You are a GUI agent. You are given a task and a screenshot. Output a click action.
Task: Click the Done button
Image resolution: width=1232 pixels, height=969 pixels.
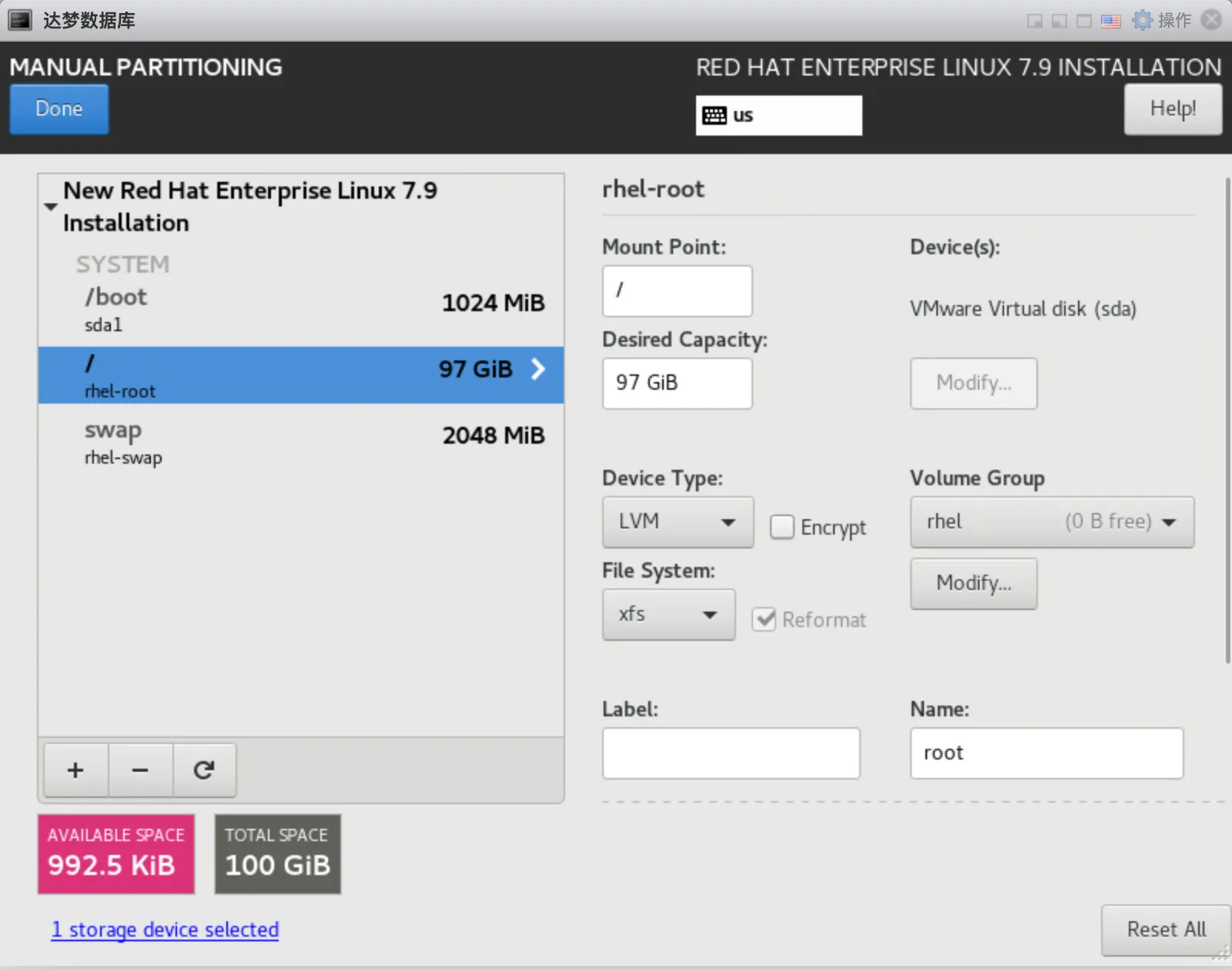[59, 109]
